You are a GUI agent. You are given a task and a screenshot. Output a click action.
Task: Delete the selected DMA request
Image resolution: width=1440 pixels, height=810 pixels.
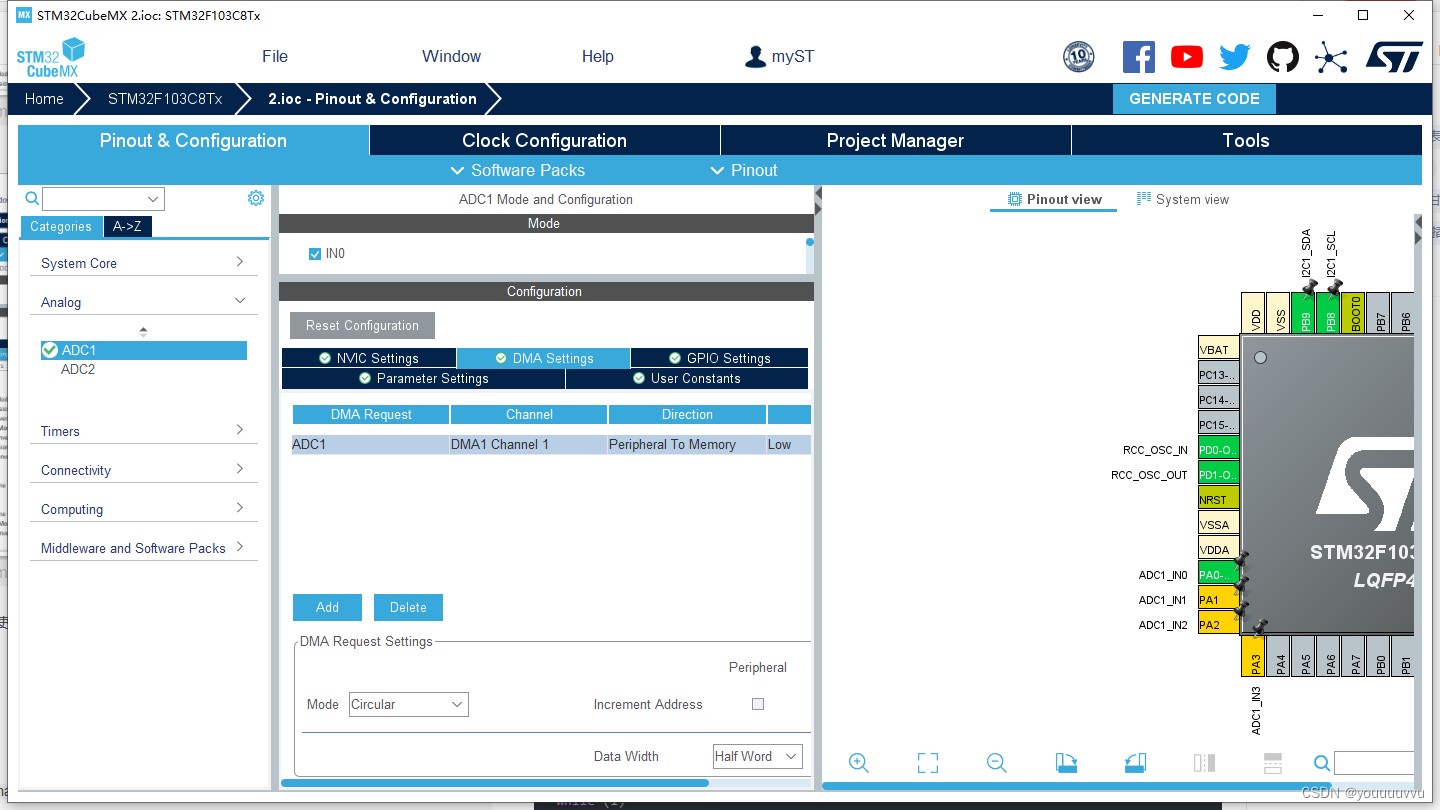click(x=408, y=608)
